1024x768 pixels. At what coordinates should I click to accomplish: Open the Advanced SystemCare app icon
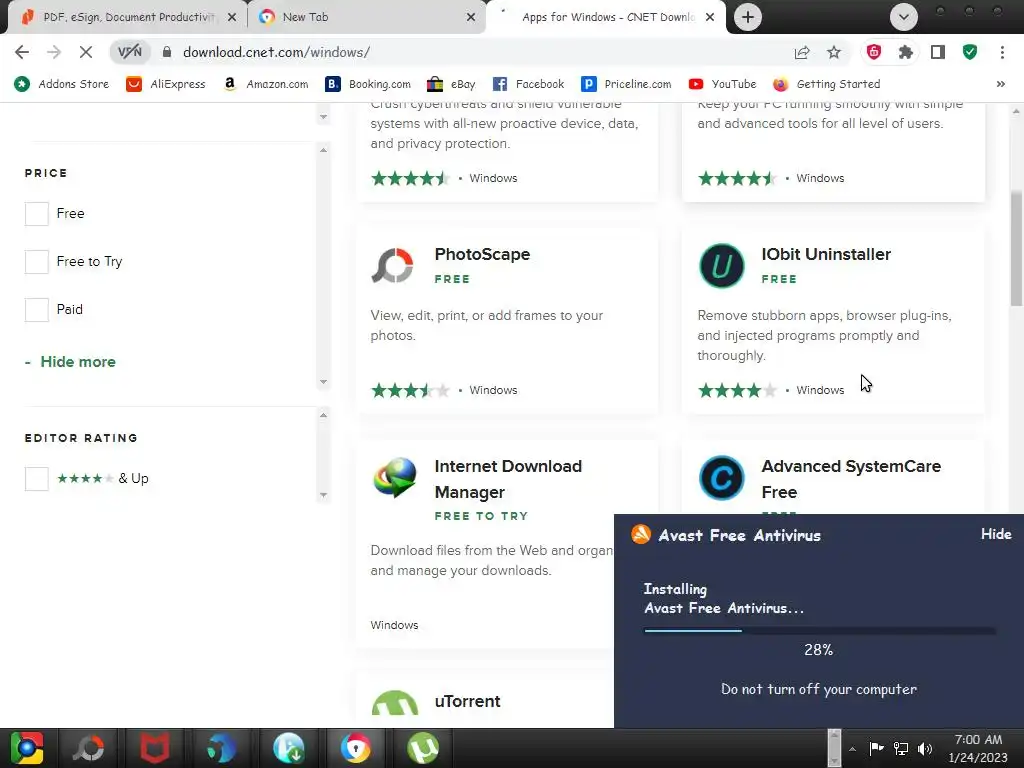coord(722,477)
